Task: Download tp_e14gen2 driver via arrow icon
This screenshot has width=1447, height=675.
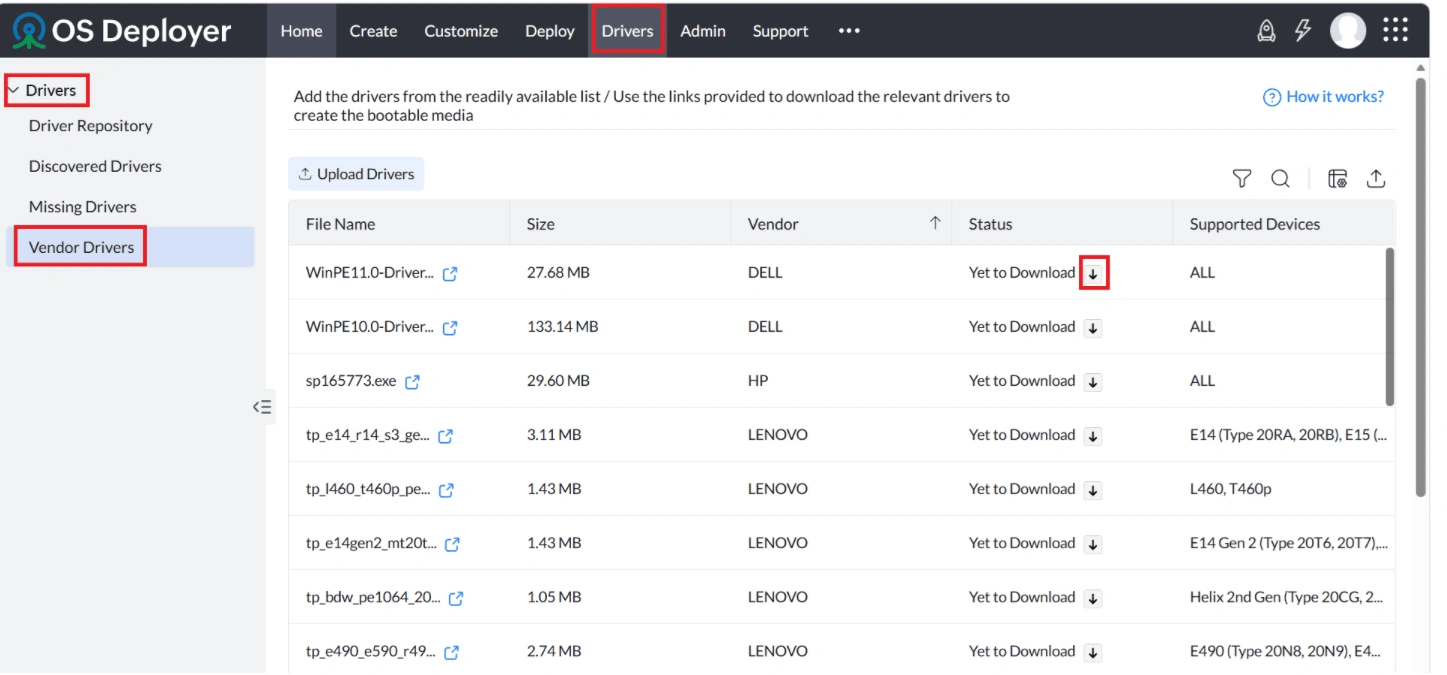Action: [x=1094, y=544]
